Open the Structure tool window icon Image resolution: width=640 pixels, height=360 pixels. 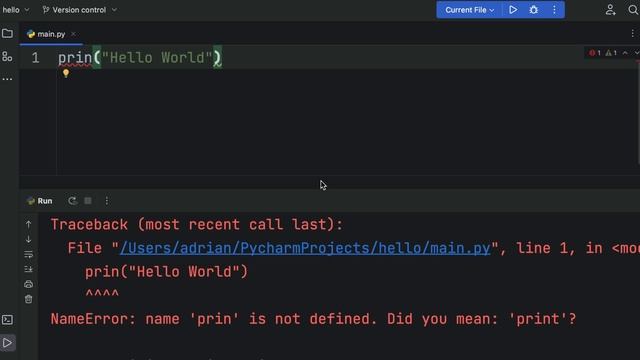coord(7,56)
